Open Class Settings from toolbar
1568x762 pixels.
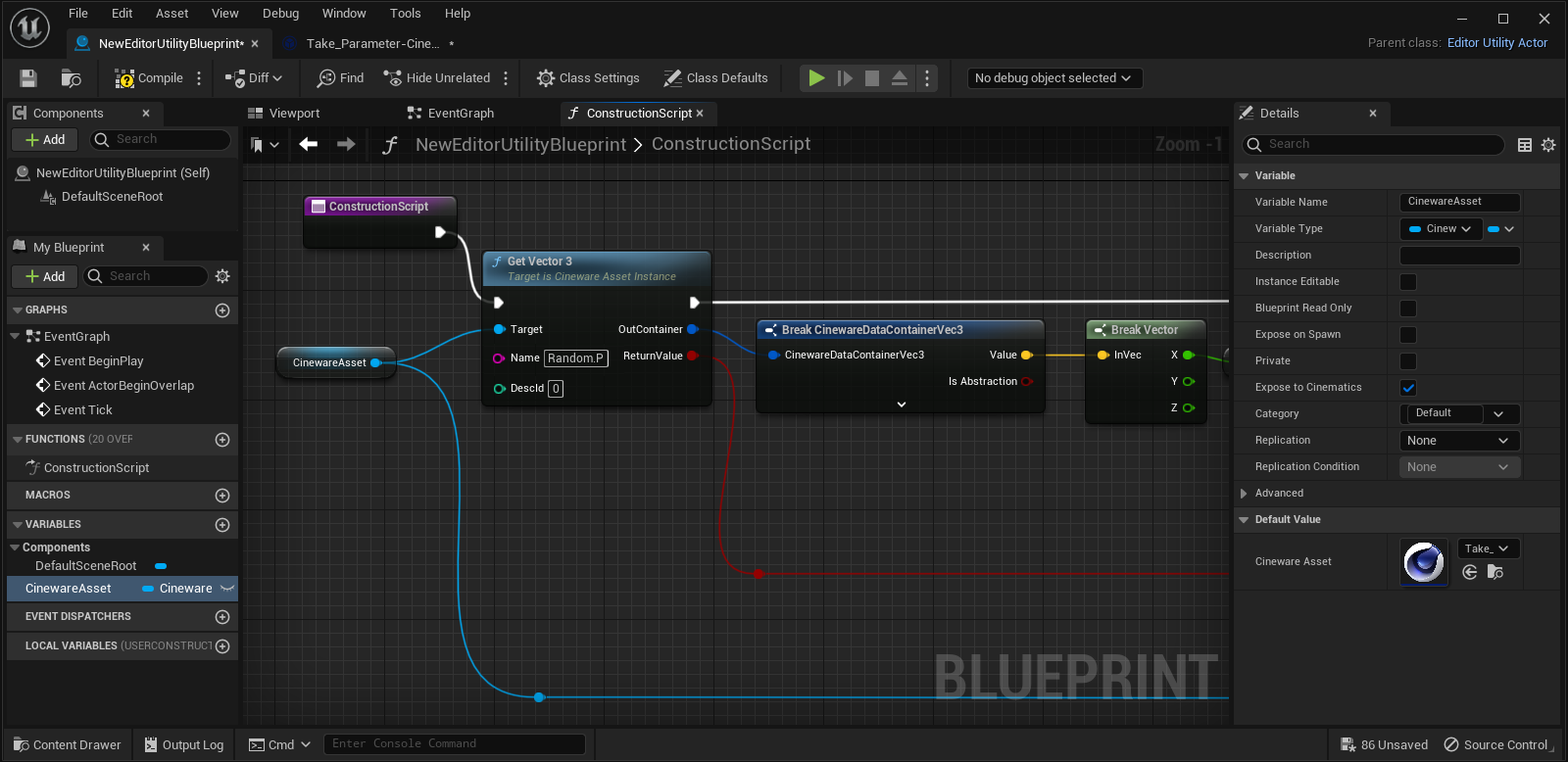pyautogui.click(x=588, y=78)
